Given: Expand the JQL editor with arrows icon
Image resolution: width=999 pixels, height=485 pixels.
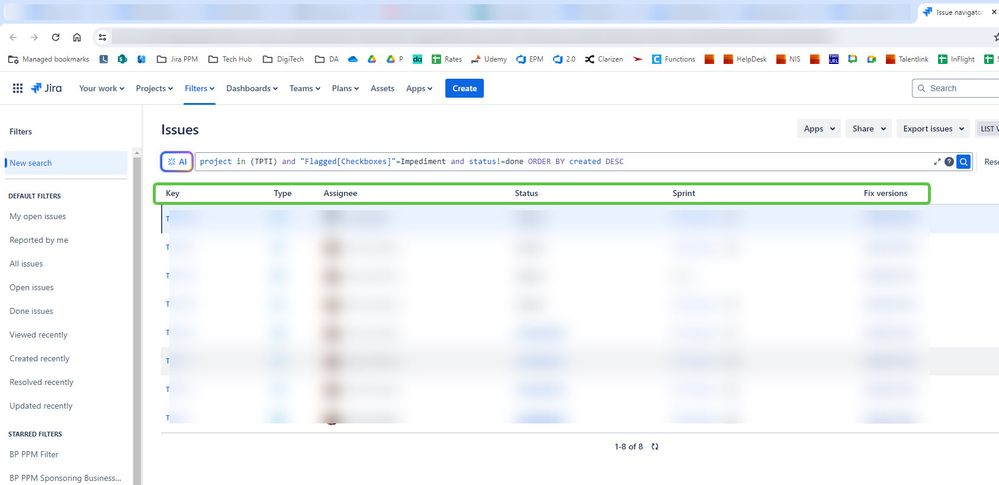Looking at the screenshot, I should click(937, 162).
